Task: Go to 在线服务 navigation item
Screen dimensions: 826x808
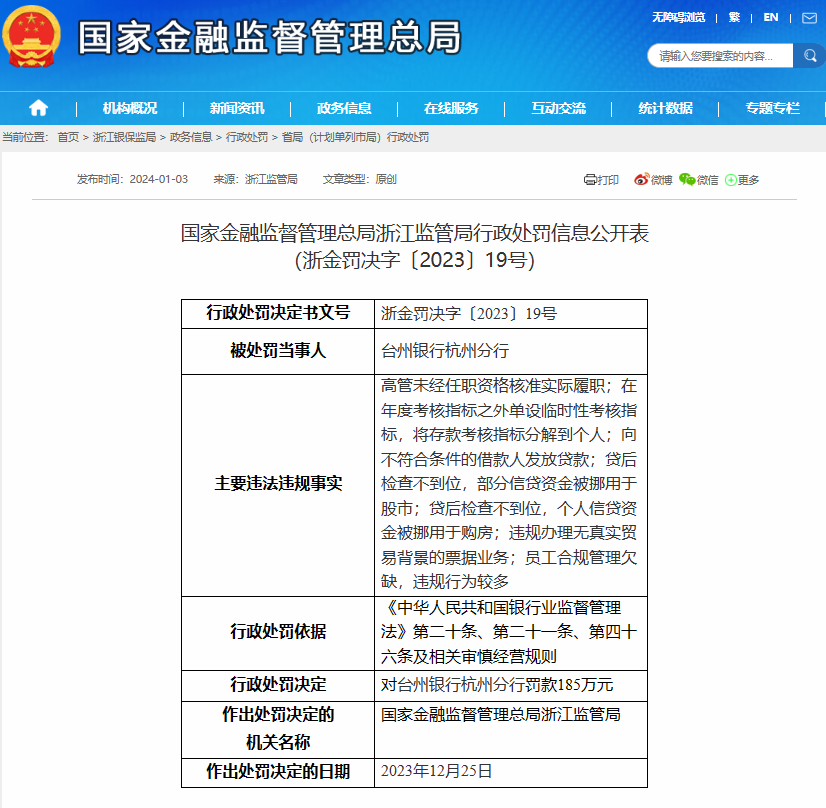Action: tap(451, 108)
